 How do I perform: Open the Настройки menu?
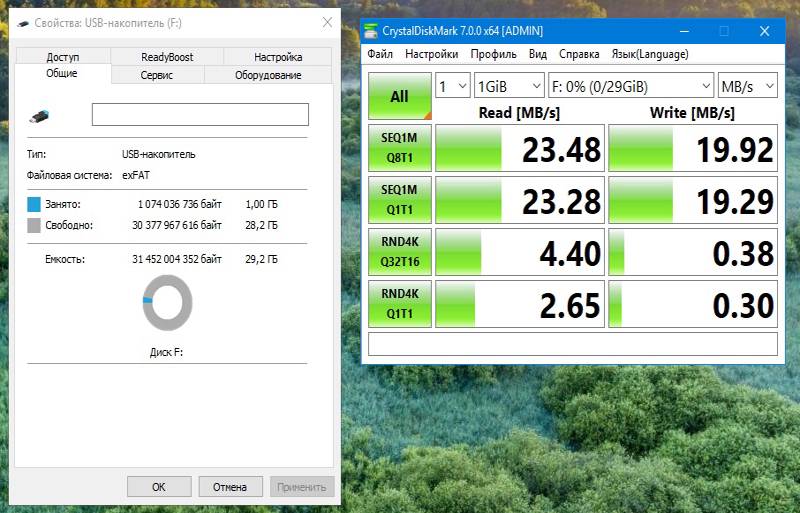(x=432, y=54)
